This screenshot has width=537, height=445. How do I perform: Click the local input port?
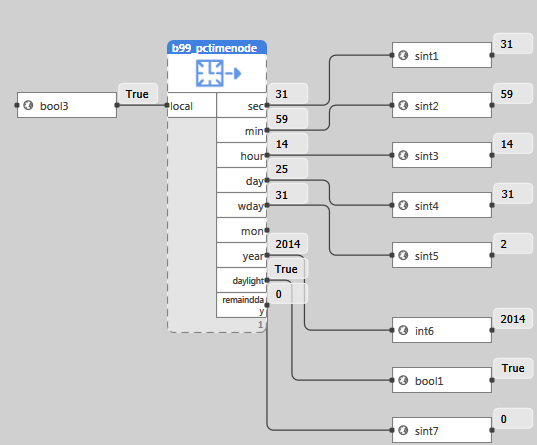coord(167,105)
